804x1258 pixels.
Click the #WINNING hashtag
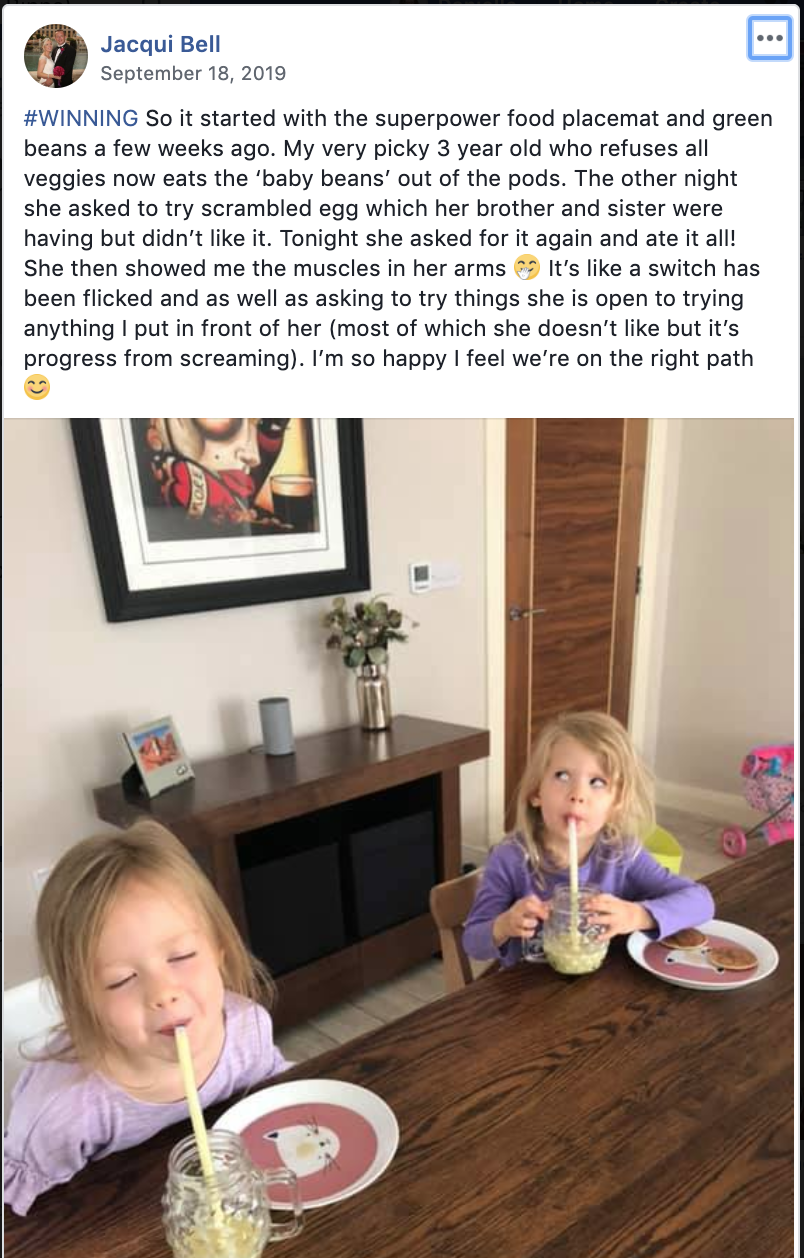81,118
